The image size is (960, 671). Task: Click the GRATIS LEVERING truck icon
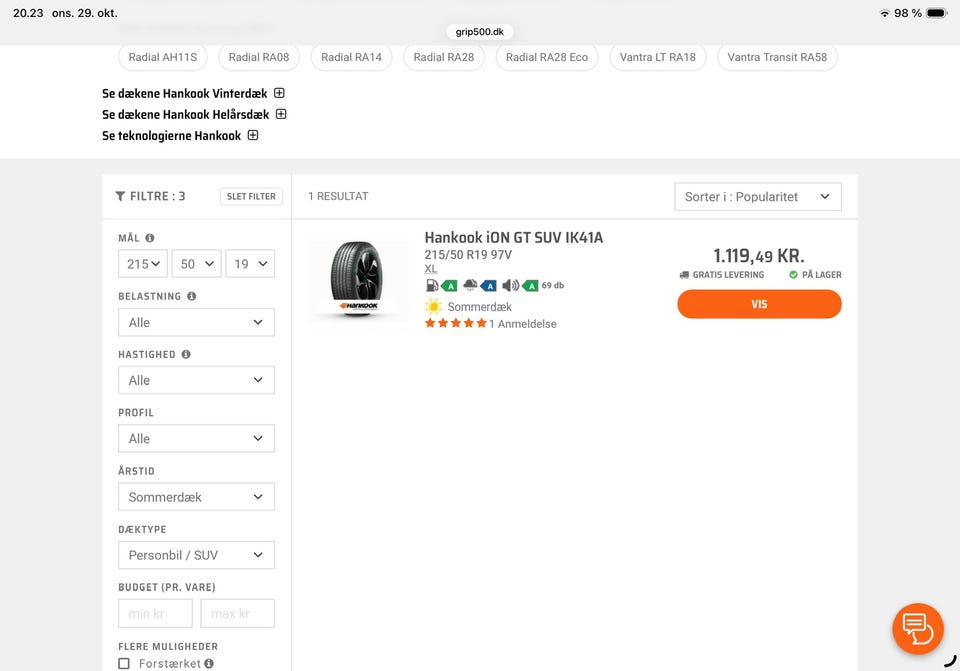tap(684, 275)
